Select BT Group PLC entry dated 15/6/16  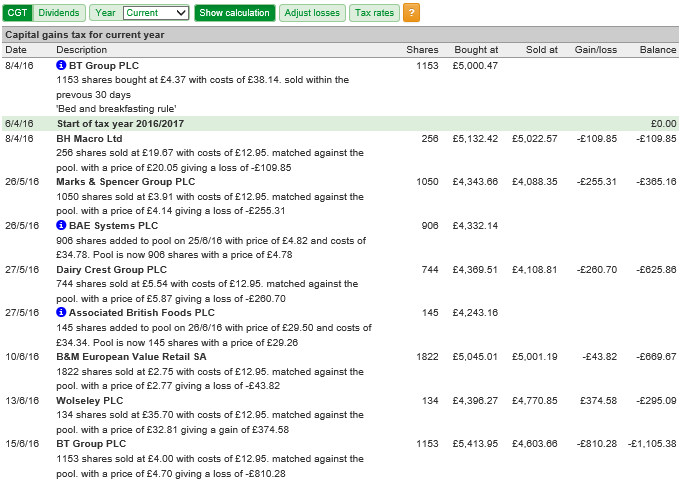91,444
